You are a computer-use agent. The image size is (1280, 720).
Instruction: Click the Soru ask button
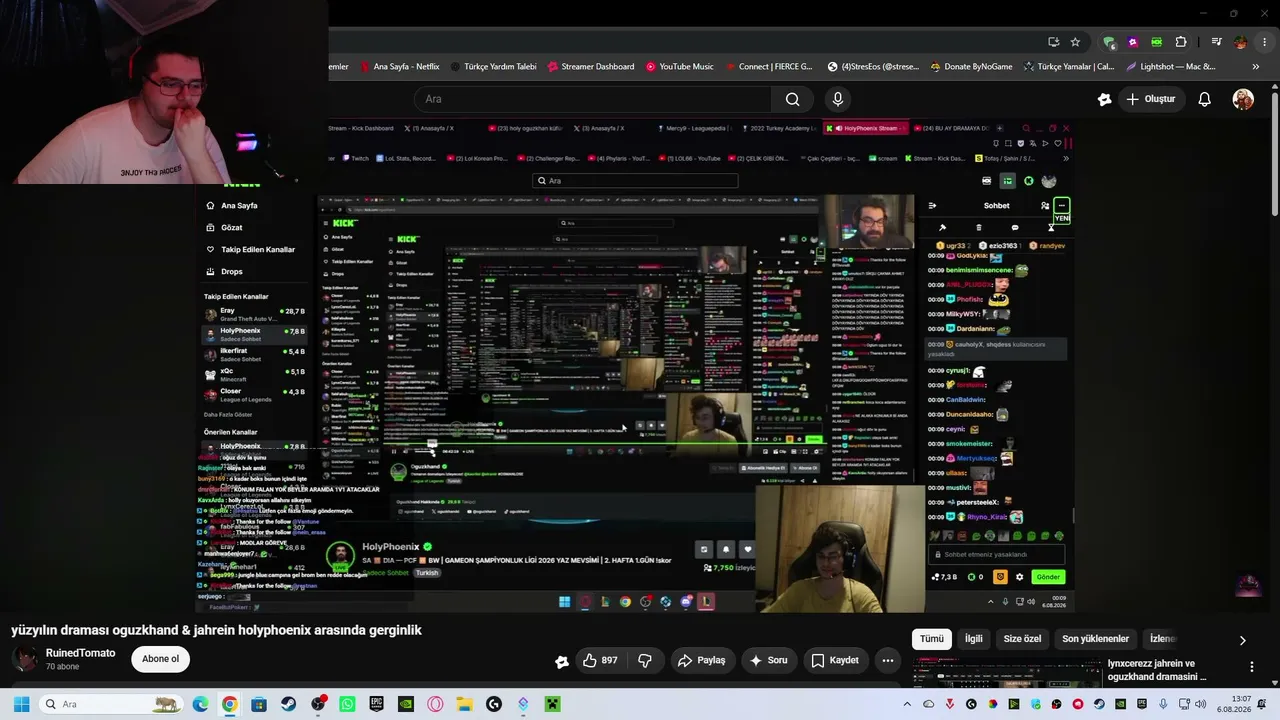pos(769,660)
